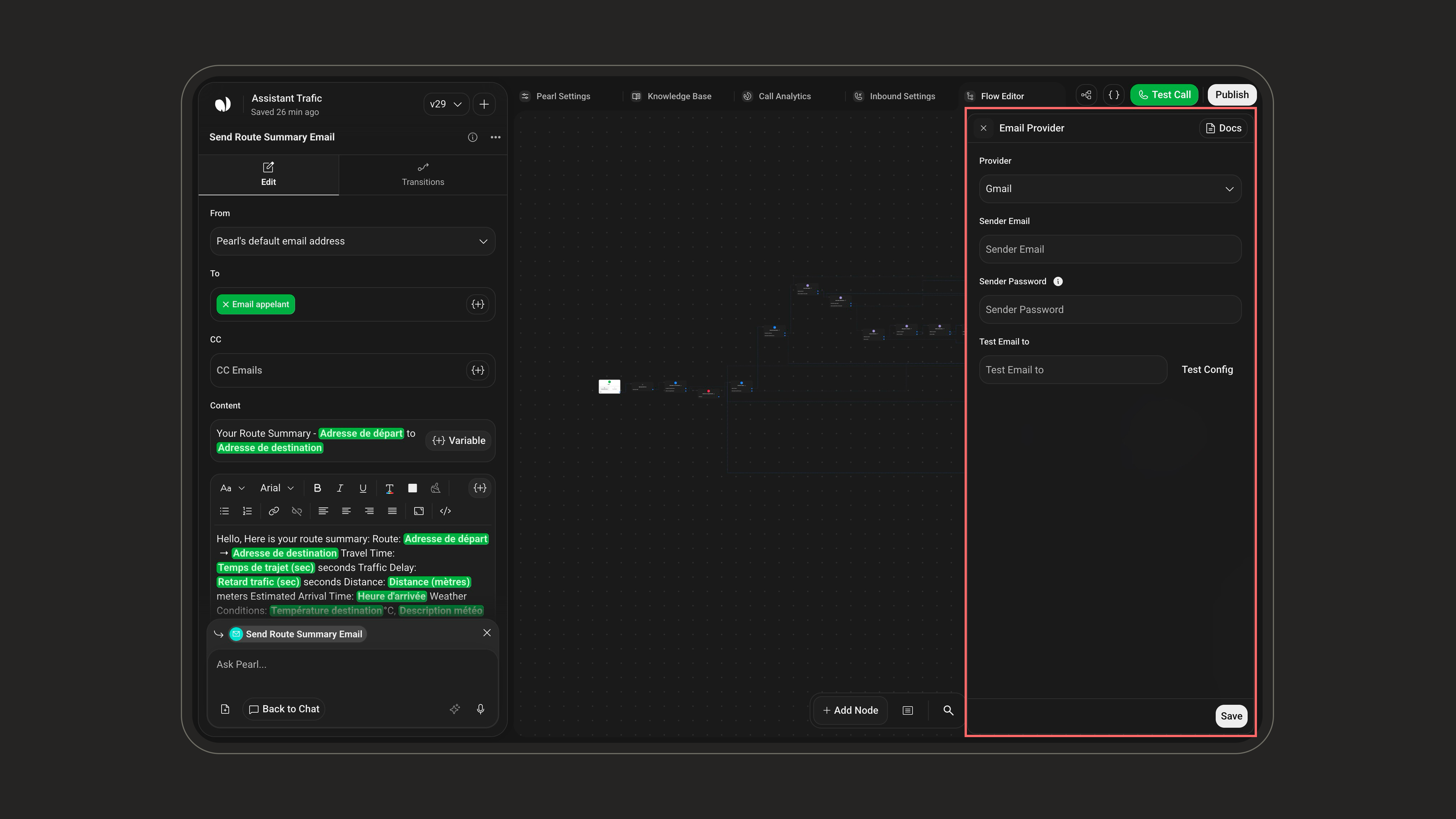Image resolution: width=1456 pixels, height=819 pixels.
Task: Click the Pearl logo icon
Action: pos(223,104)
